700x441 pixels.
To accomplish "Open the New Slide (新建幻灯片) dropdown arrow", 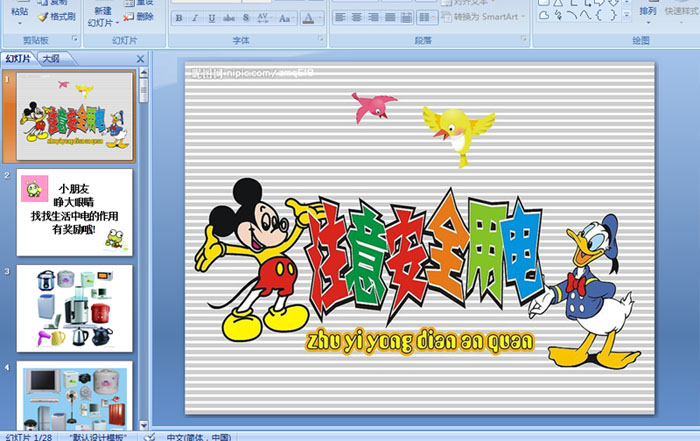I will [117, 23].
